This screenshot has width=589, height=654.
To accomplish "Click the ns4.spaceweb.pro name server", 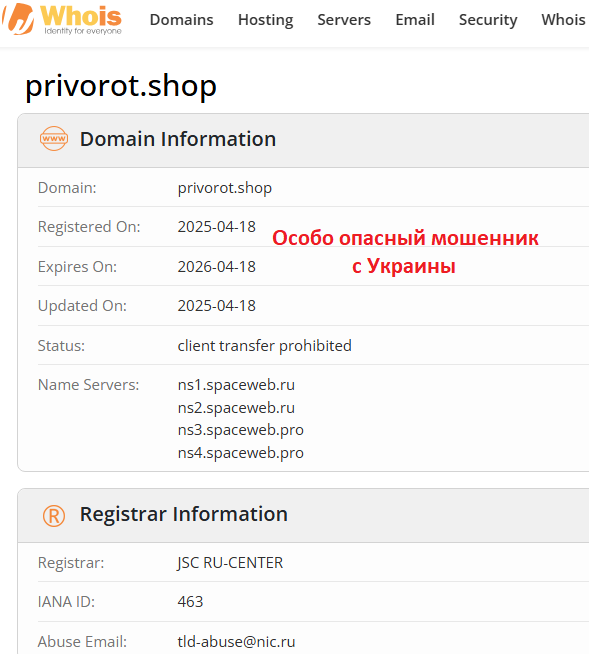I will (241, 453).
